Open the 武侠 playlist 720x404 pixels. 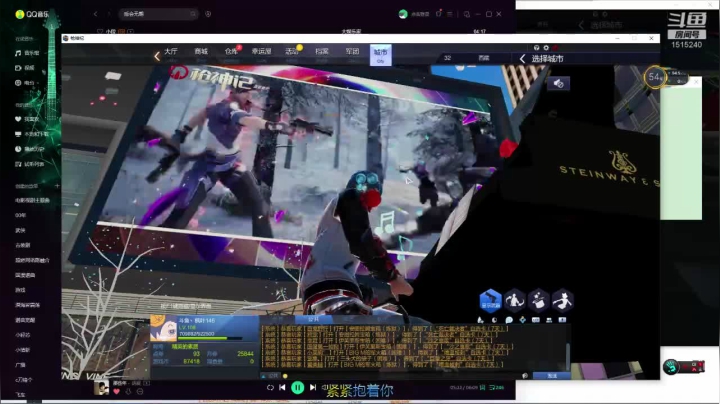(20, 230)
